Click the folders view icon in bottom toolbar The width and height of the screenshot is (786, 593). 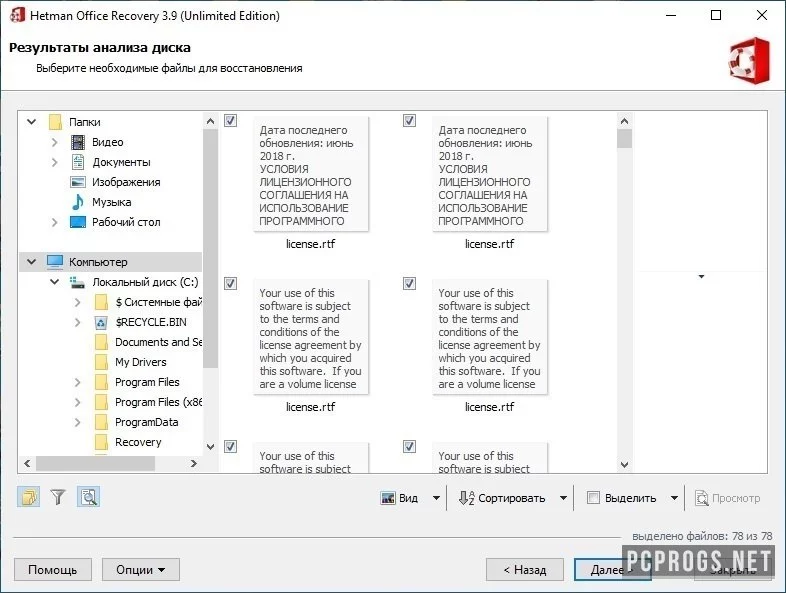[x=29, y=497]
